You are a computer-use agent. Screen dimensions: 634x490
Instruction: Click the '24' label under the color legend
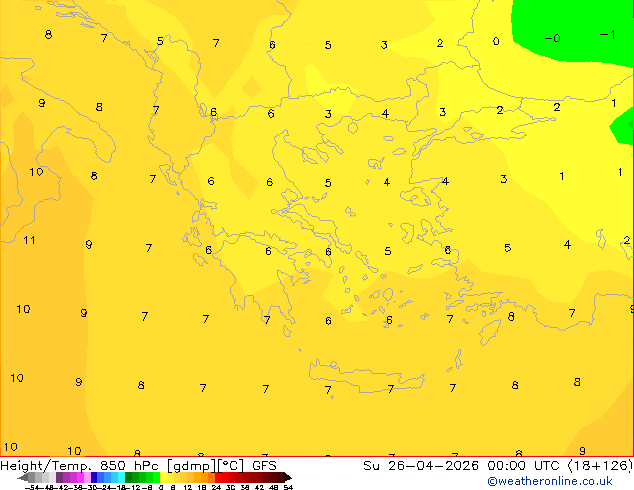pyautogui.click(x=216, y=487)
